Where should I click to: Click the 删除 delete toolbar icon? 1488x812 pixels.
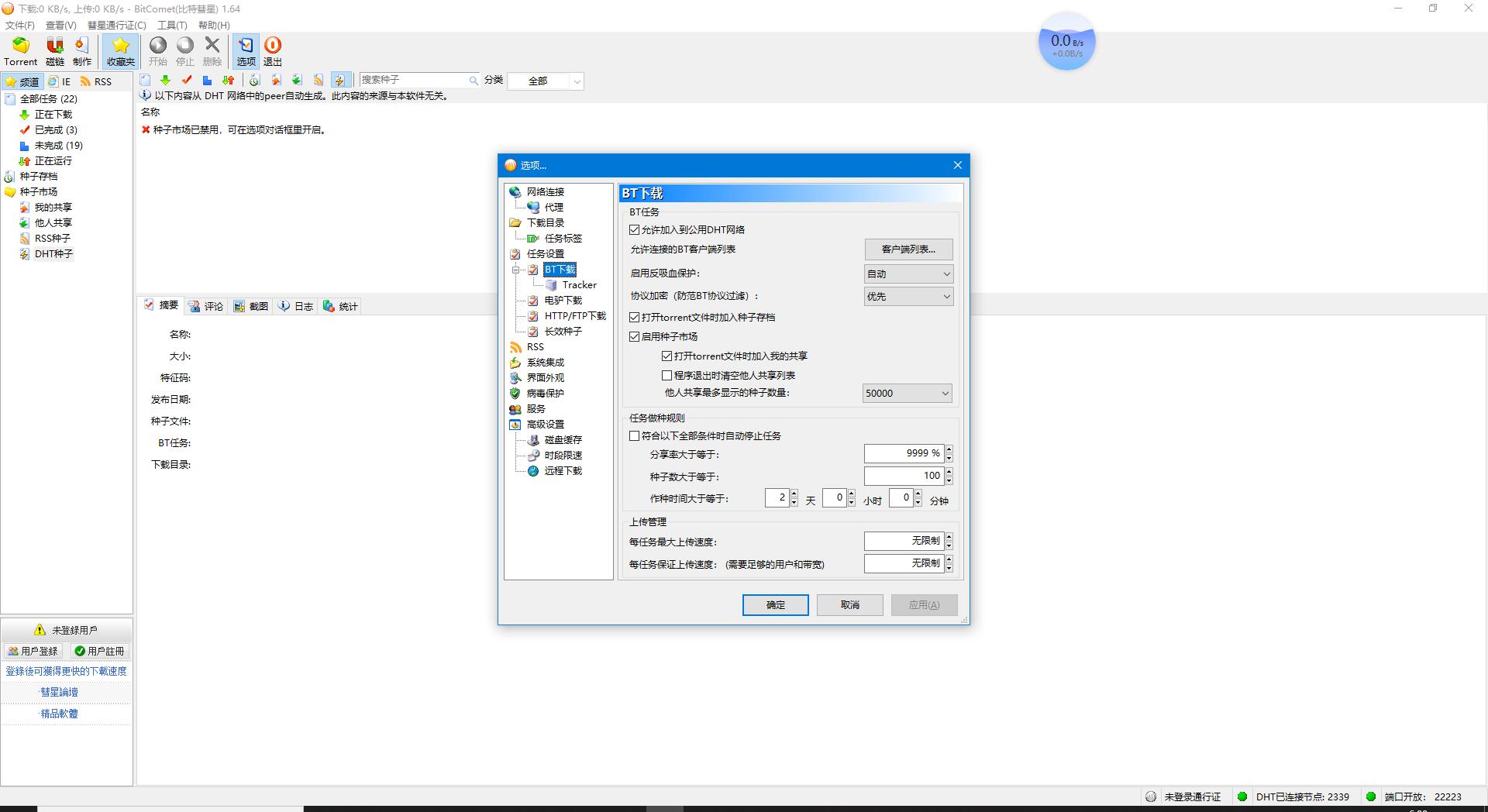(x=212, y=51)
